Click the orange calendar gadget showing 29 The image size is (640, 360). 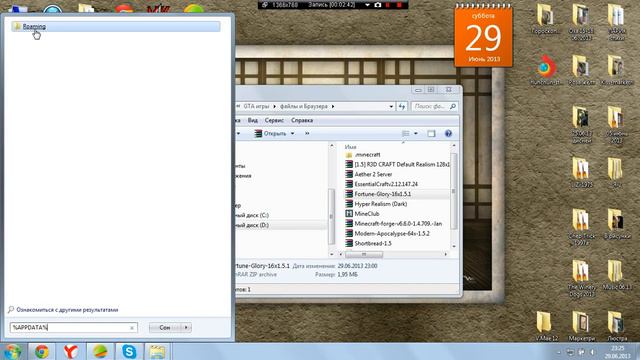[x=483, y=36]
